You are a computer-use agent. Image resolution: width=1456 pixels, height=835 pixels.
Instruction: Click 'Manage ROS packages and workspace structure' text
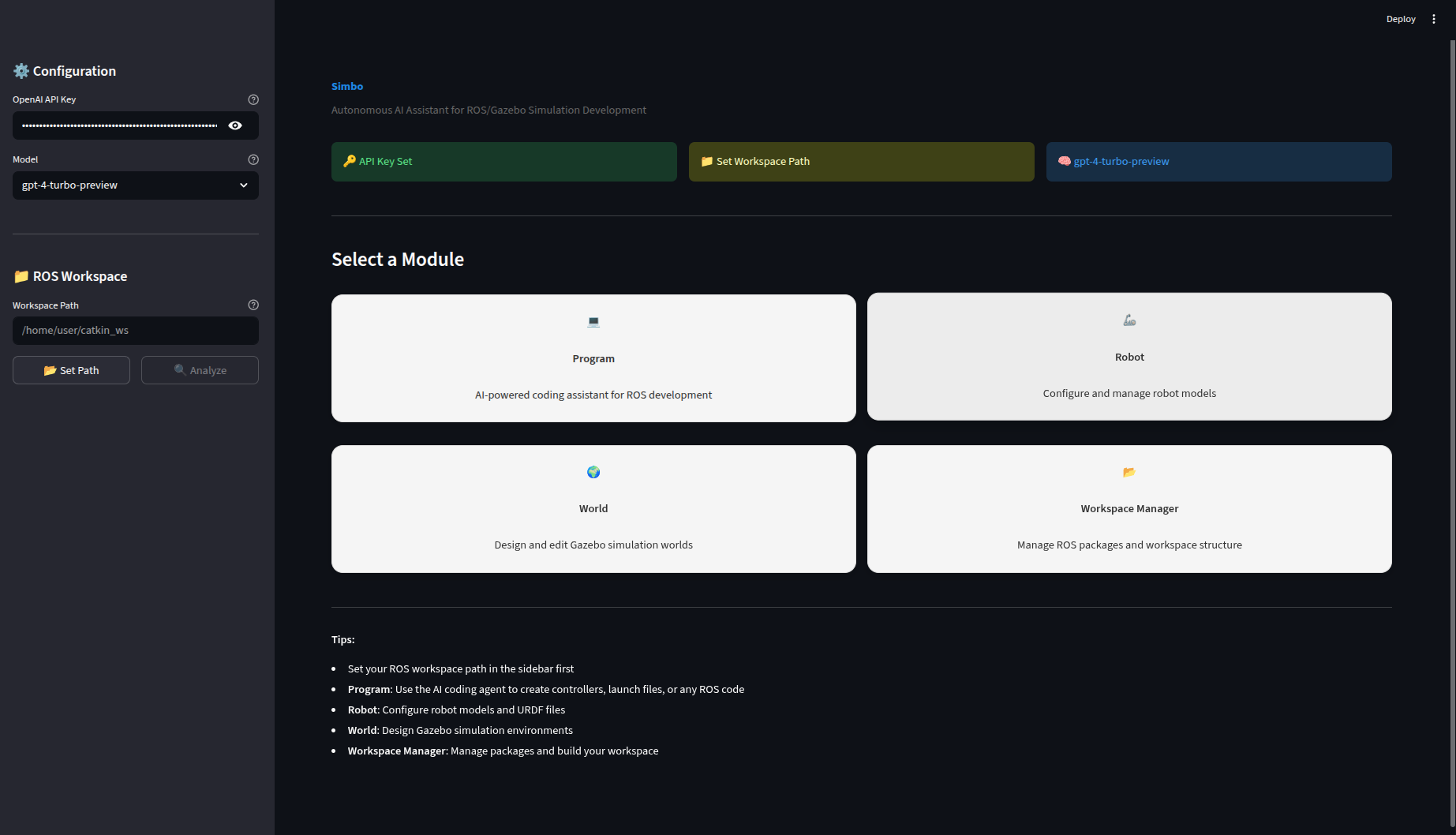pyautogui.click(x=1129, y=545)
